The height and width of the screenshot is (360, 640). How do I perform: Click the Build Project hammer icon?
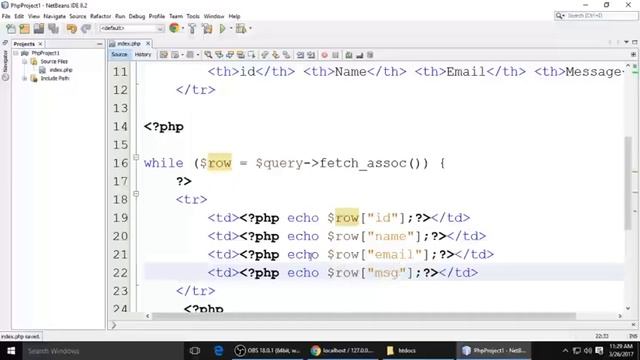pos(192,29)
